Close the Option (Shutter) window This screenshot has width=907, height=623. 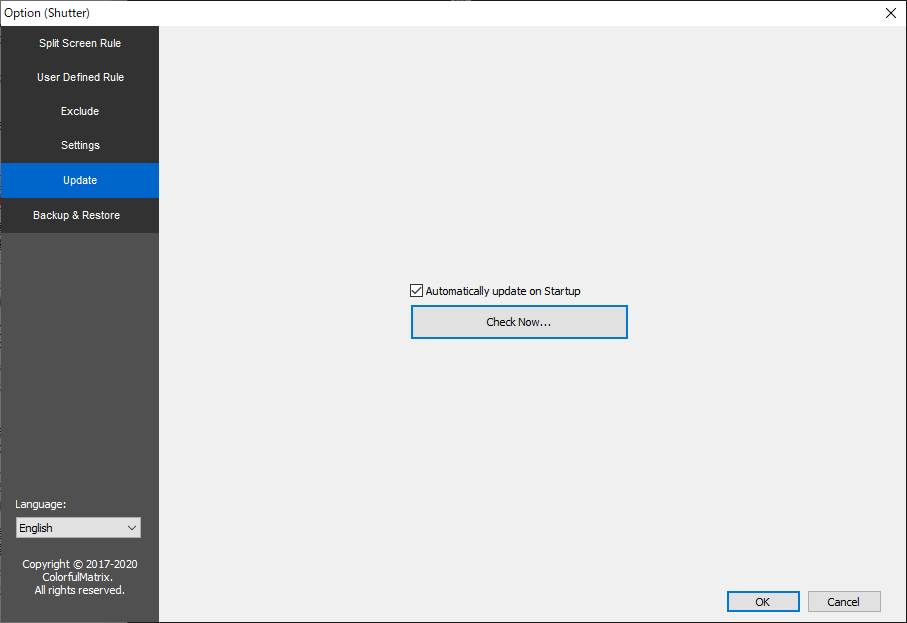(x=890, y=12)
